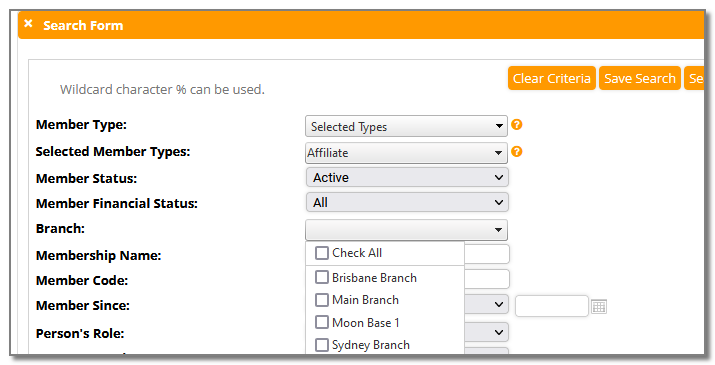Click the 'Wildcard character % can be used.' text
This screenshot has height=365, width=715.
point(162,89)
